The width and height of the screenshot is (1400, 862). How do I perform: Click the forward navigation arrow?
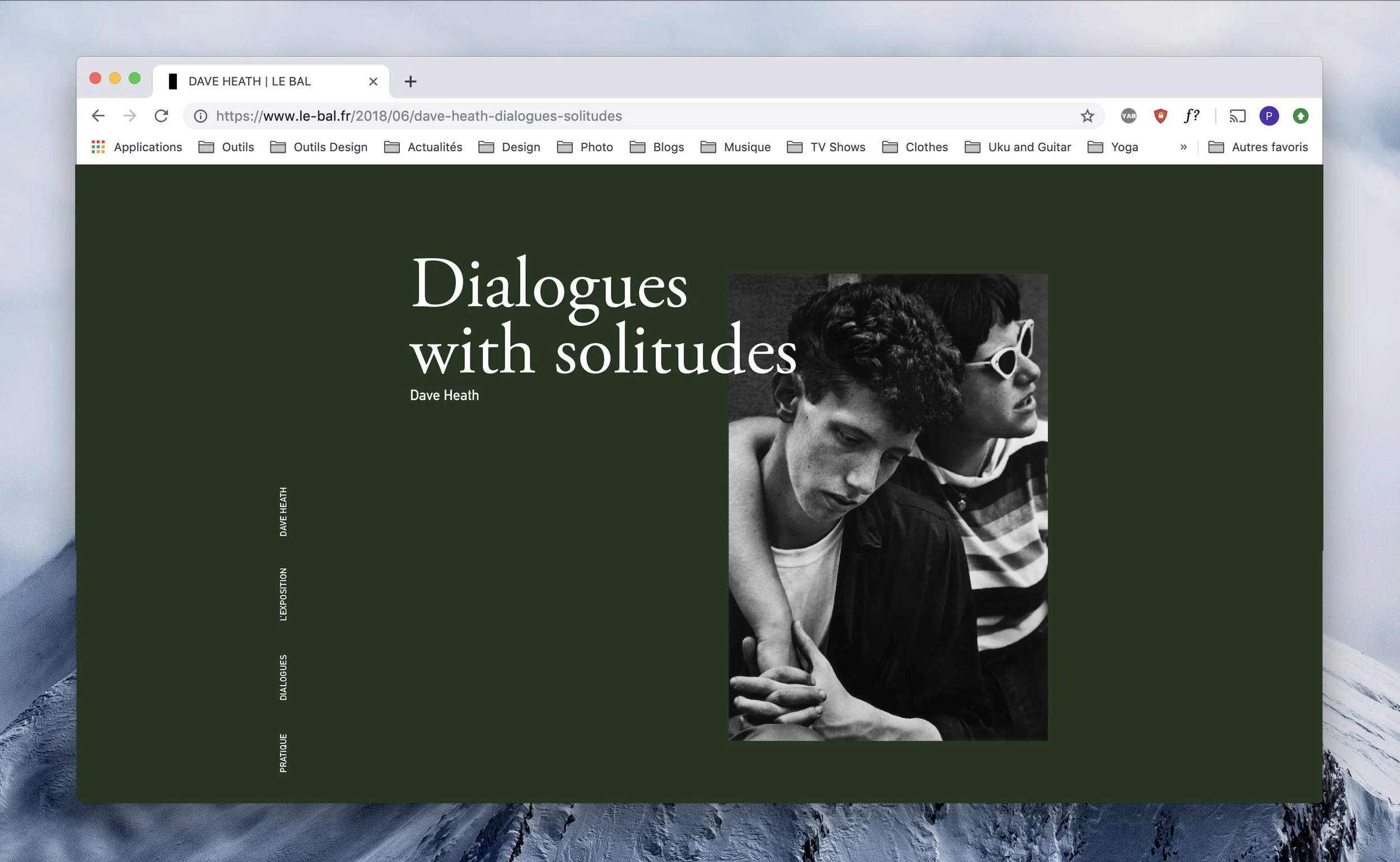click(x=130, y=116)
